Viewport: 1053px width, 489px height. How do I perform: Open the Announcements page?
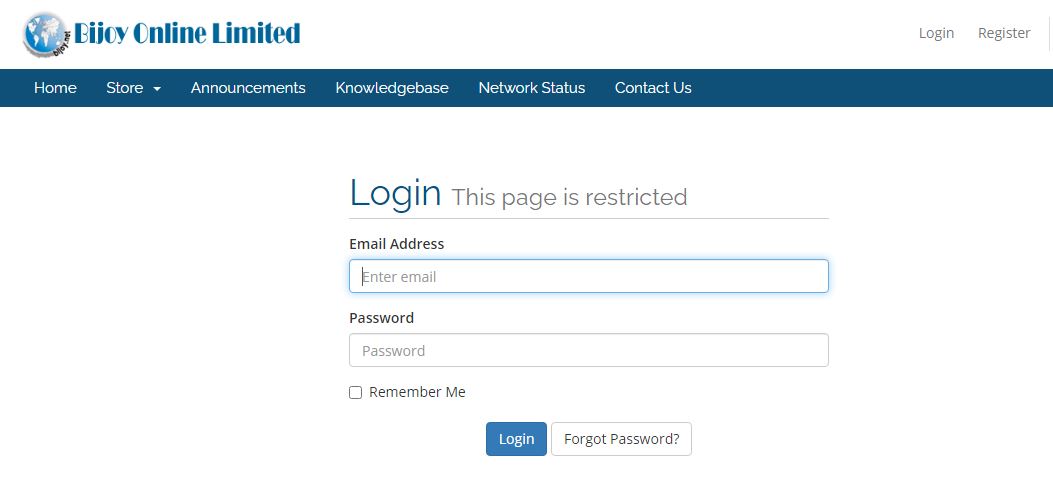(x=248, y=88)
